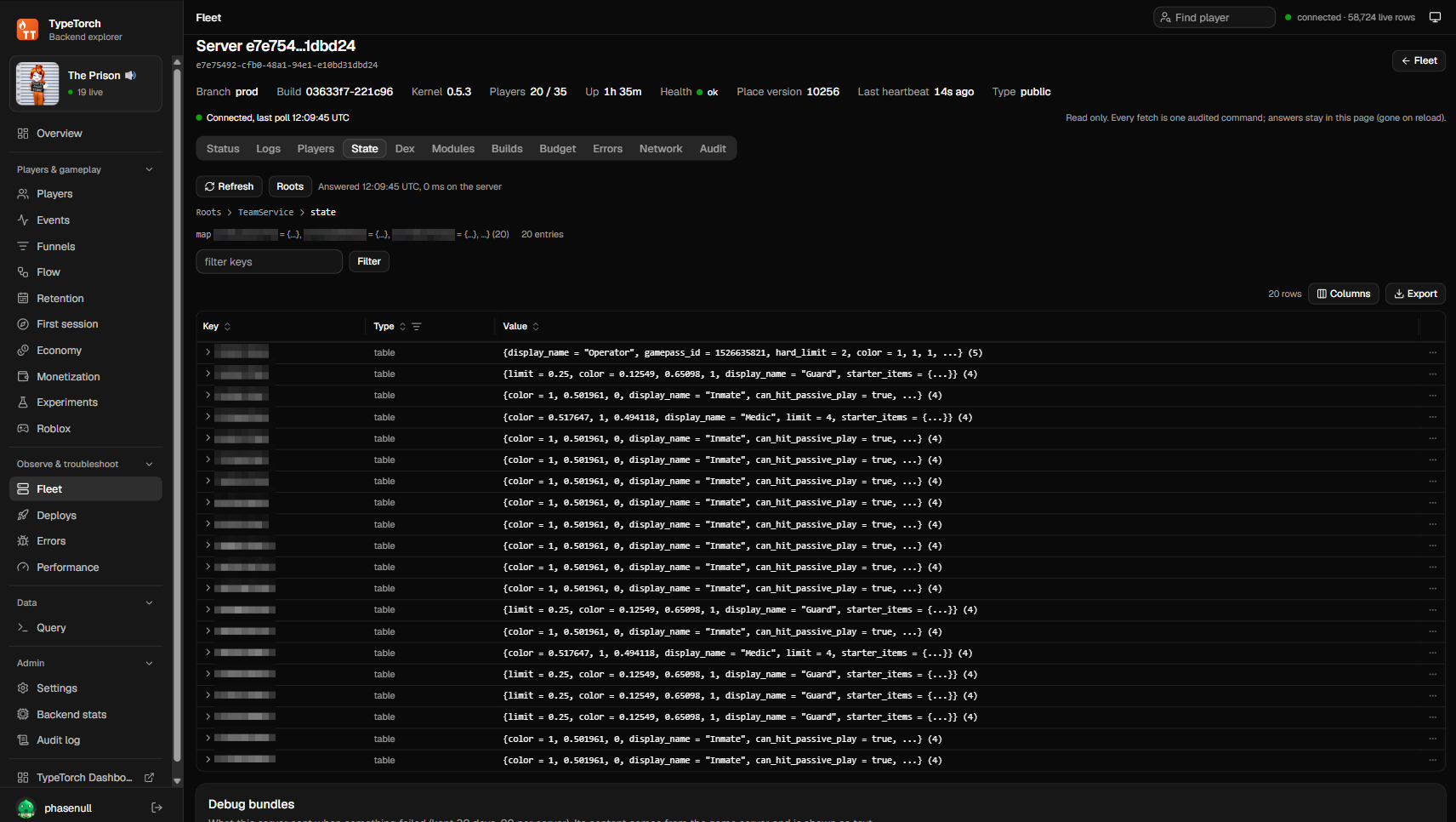Open the Columns picker
This screenshot has width=1456, height=822.
tap(1344, 294)
